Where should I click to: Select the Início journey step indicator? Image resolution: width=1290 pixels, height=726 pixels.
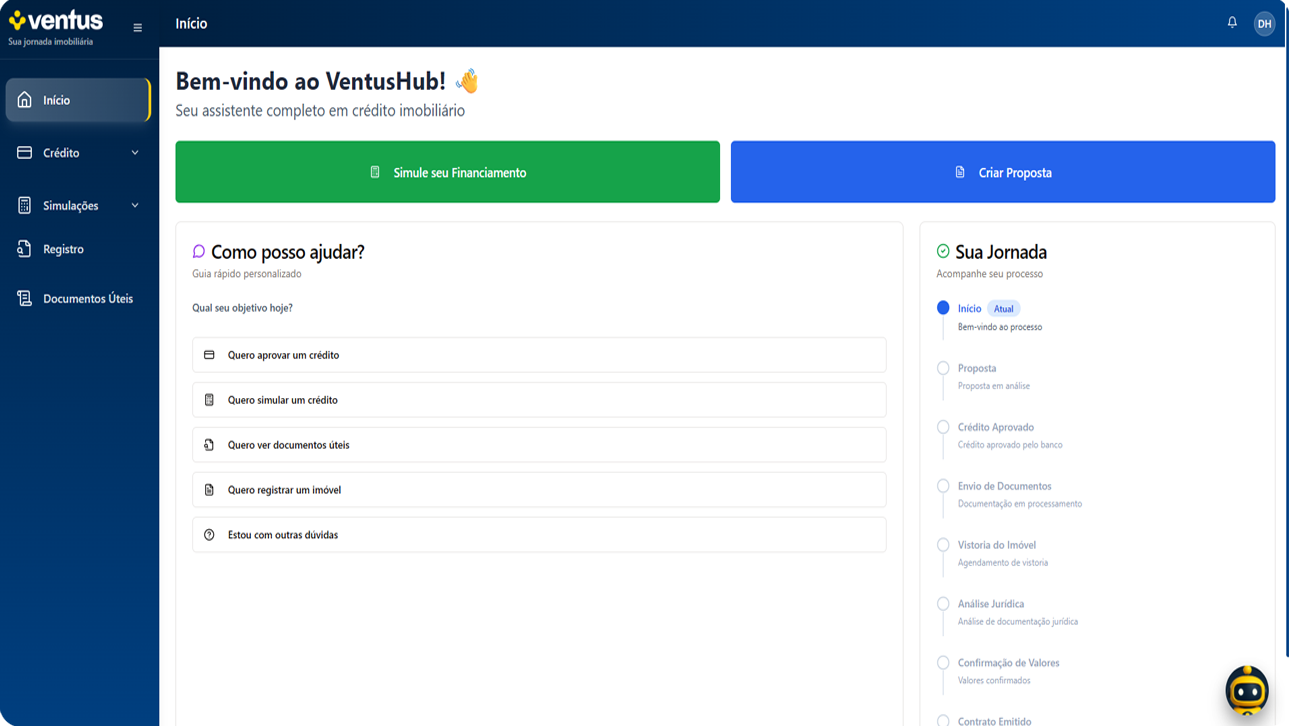click(x=941, y=308)
